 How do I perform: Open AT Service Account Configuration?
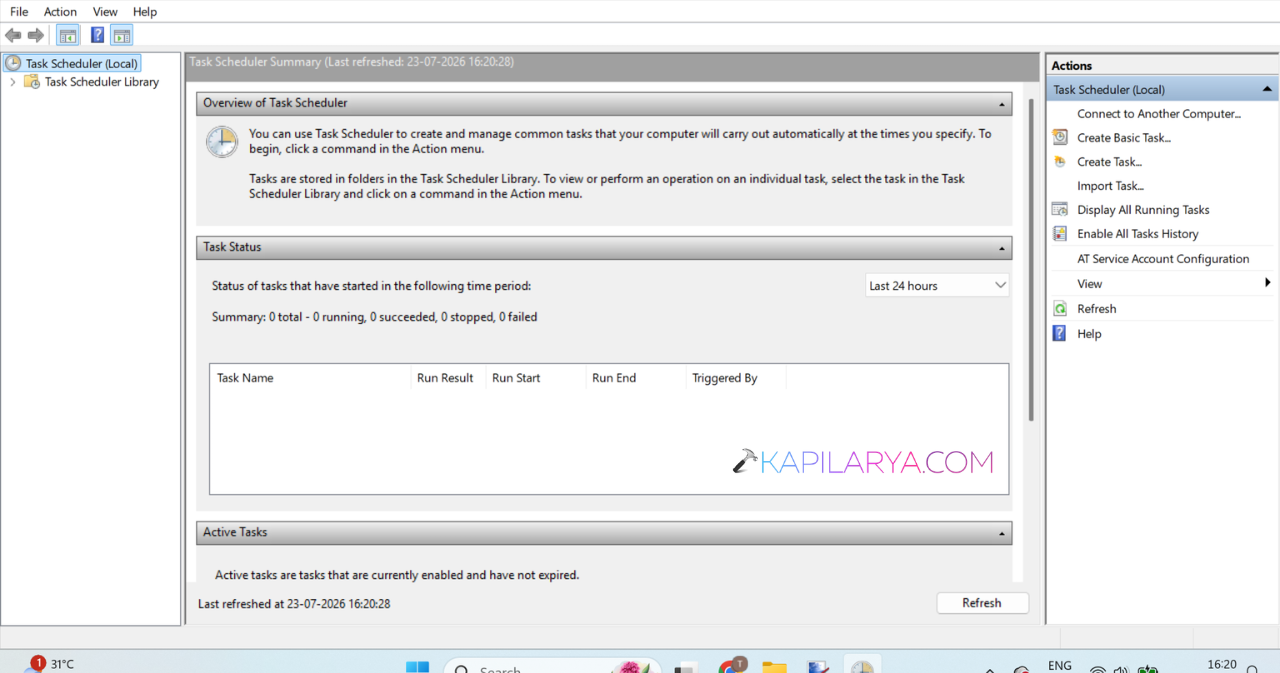[1163, 259]
